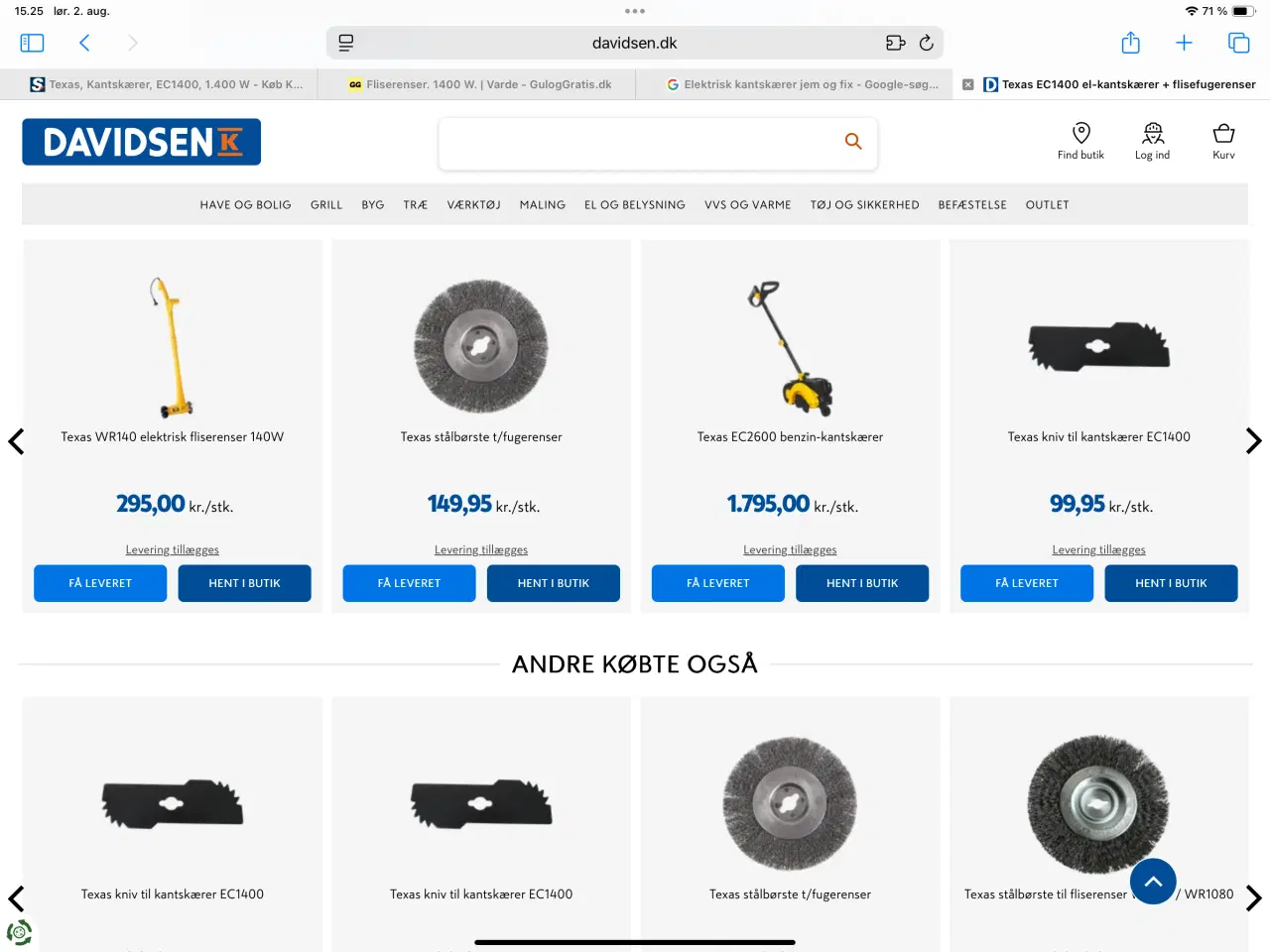This screenshot has height=952, width=1270.
Task: Go back to previous page
Action: (84, 43)
